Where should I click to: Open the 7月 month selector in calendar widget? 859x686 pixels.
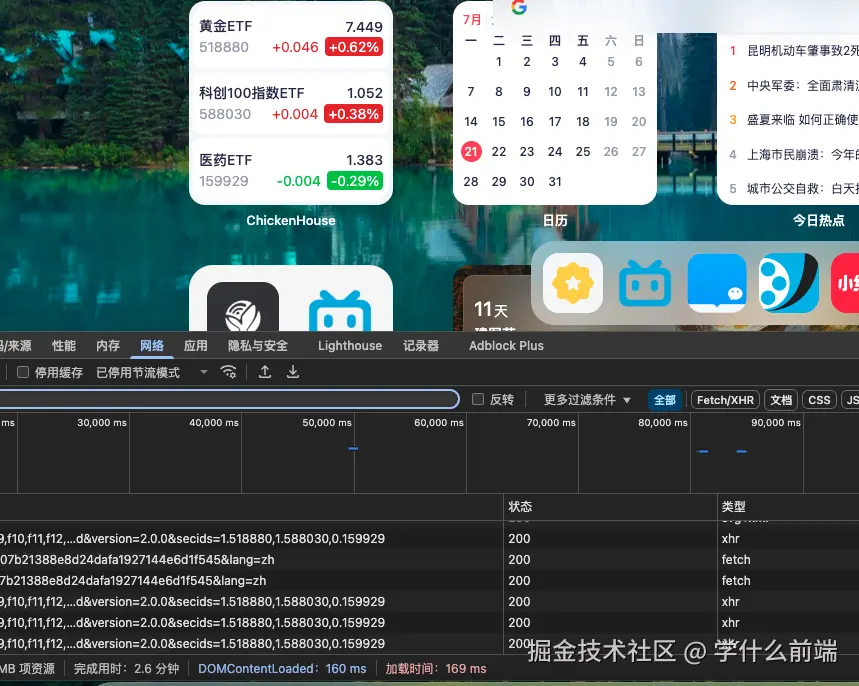pos(474,19)
